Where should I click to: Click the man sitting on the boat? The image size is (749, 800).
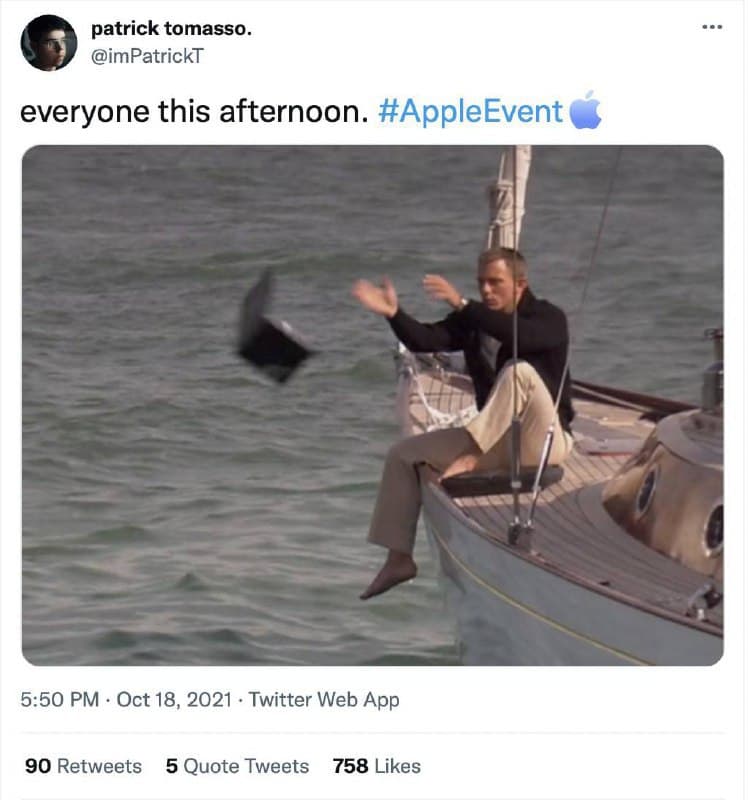click(x=480, y=400)
